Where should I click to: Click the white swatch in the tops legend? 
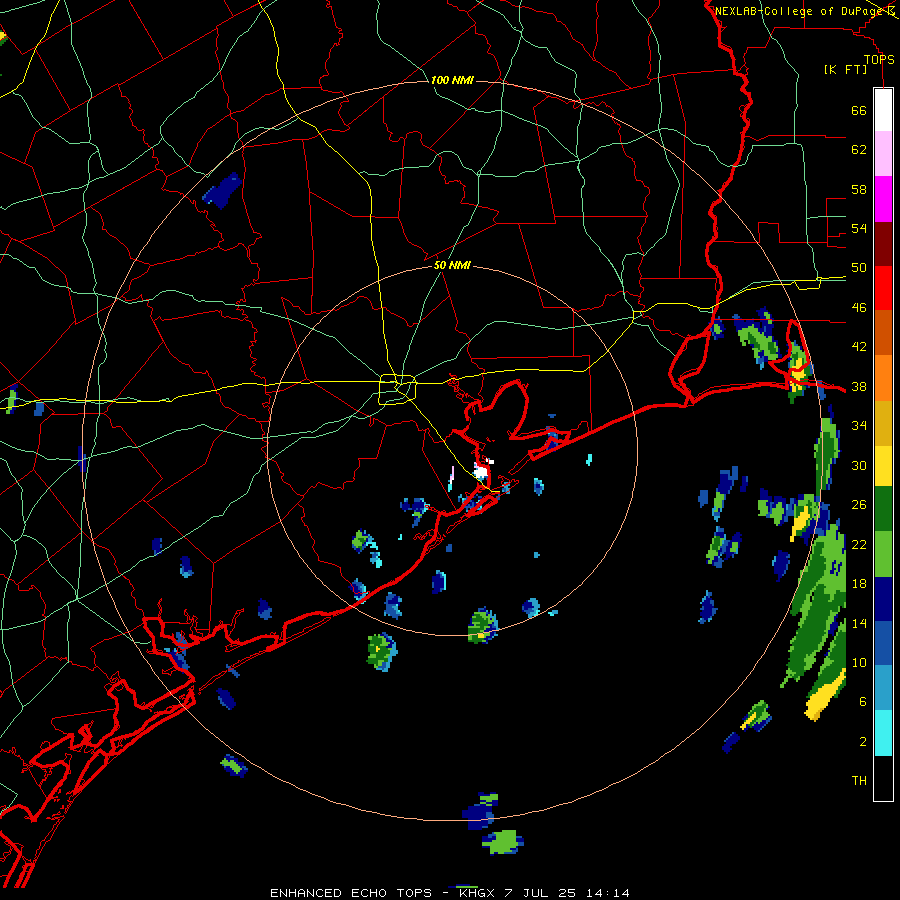[x=883, y=110]
